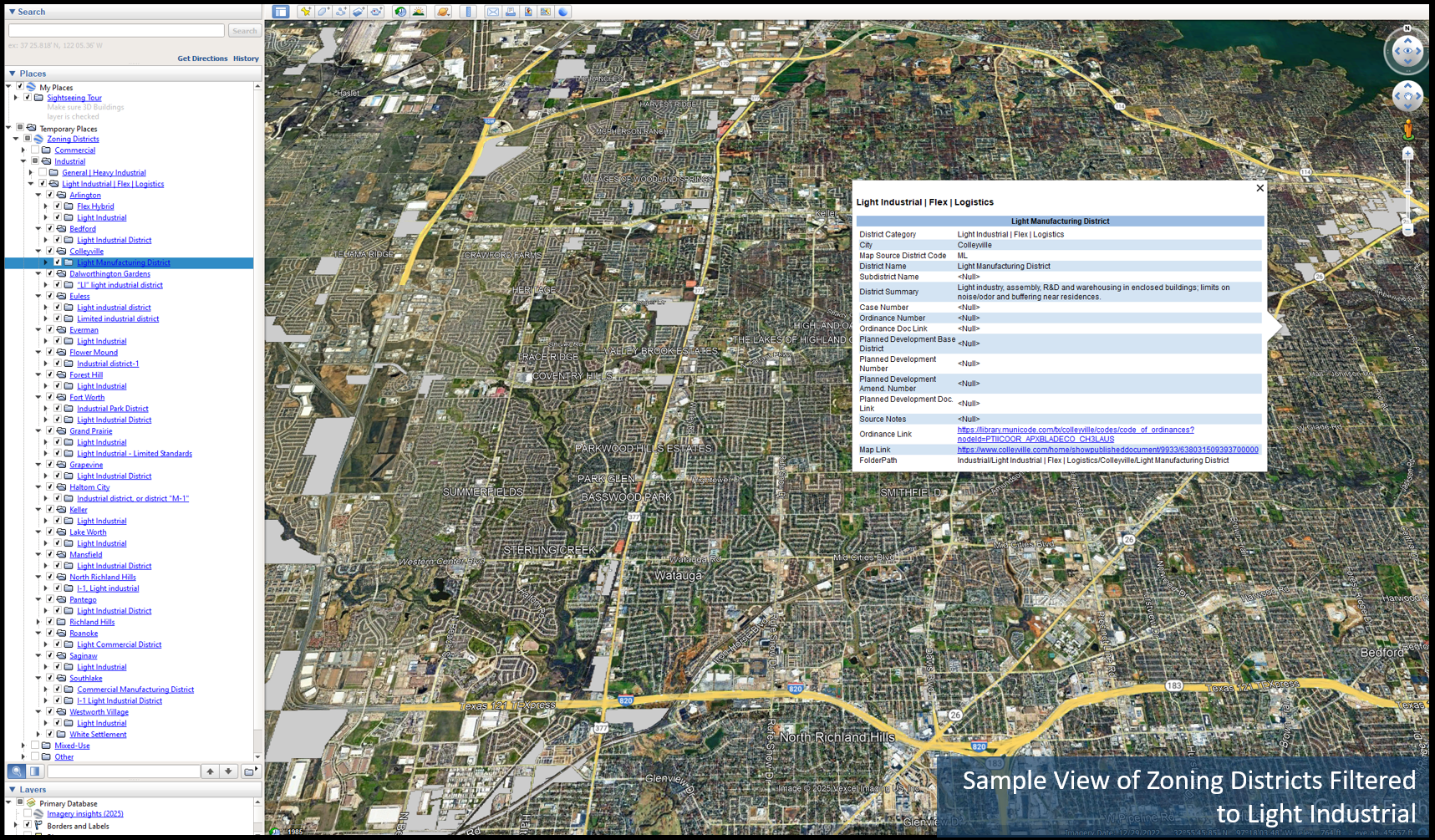Screen dimensions: 1435x840
Task: Select the Add Placemark tool
Action: (307, 11)
